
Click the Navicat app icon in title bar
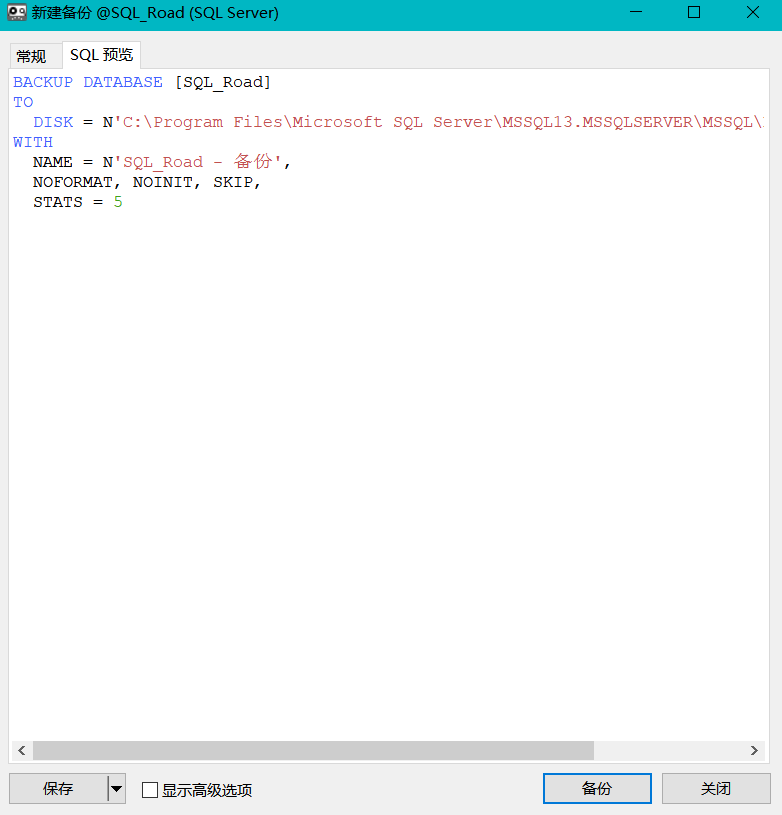(17, 14)
